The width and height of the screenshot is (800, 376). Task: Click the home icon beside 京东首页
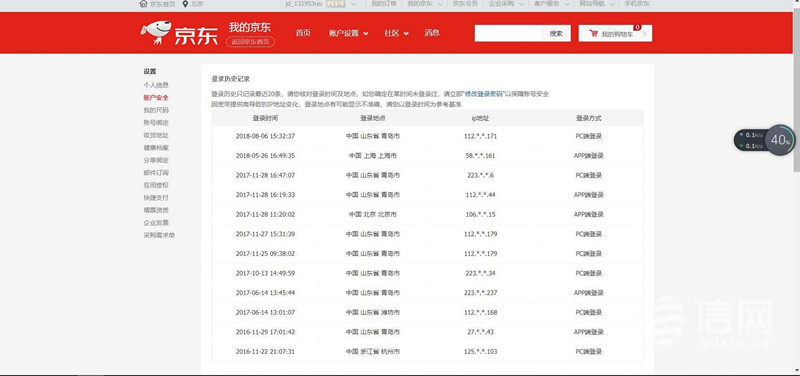[x=143, y=4]
